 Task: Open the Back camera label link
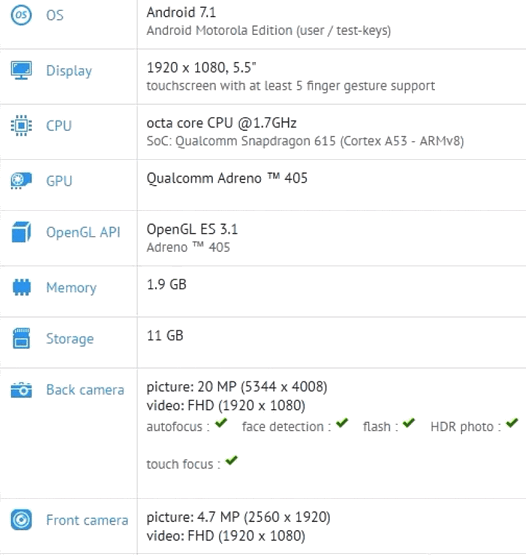(x=85, y=390)
